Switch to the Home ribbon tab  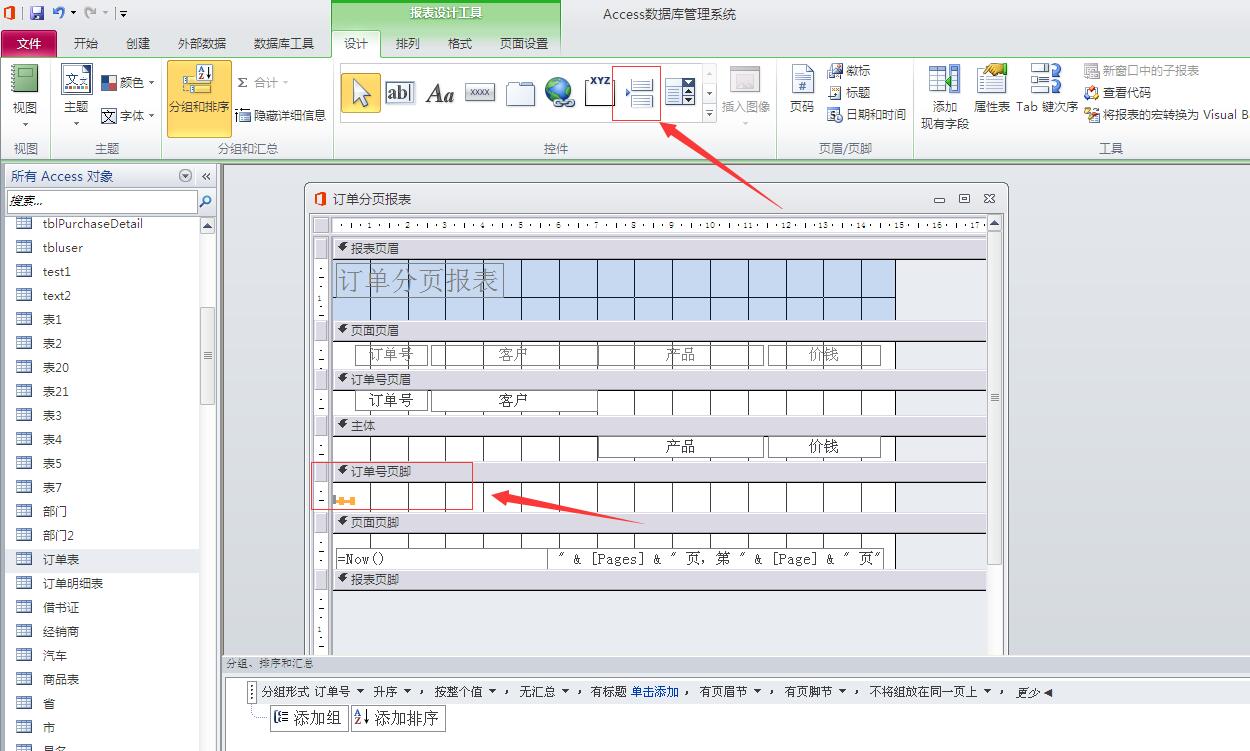coord(86,43)
